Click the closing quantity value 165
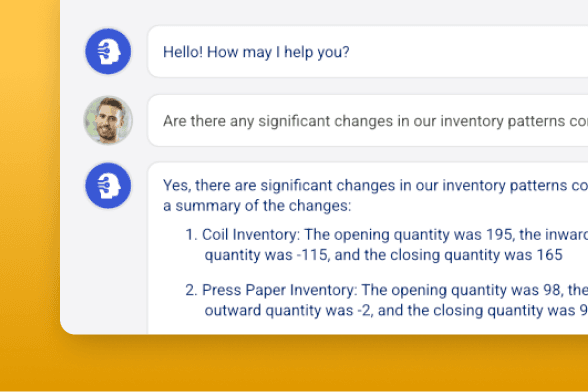The height and width of the screenshot is (392, 588). point(550,255)
